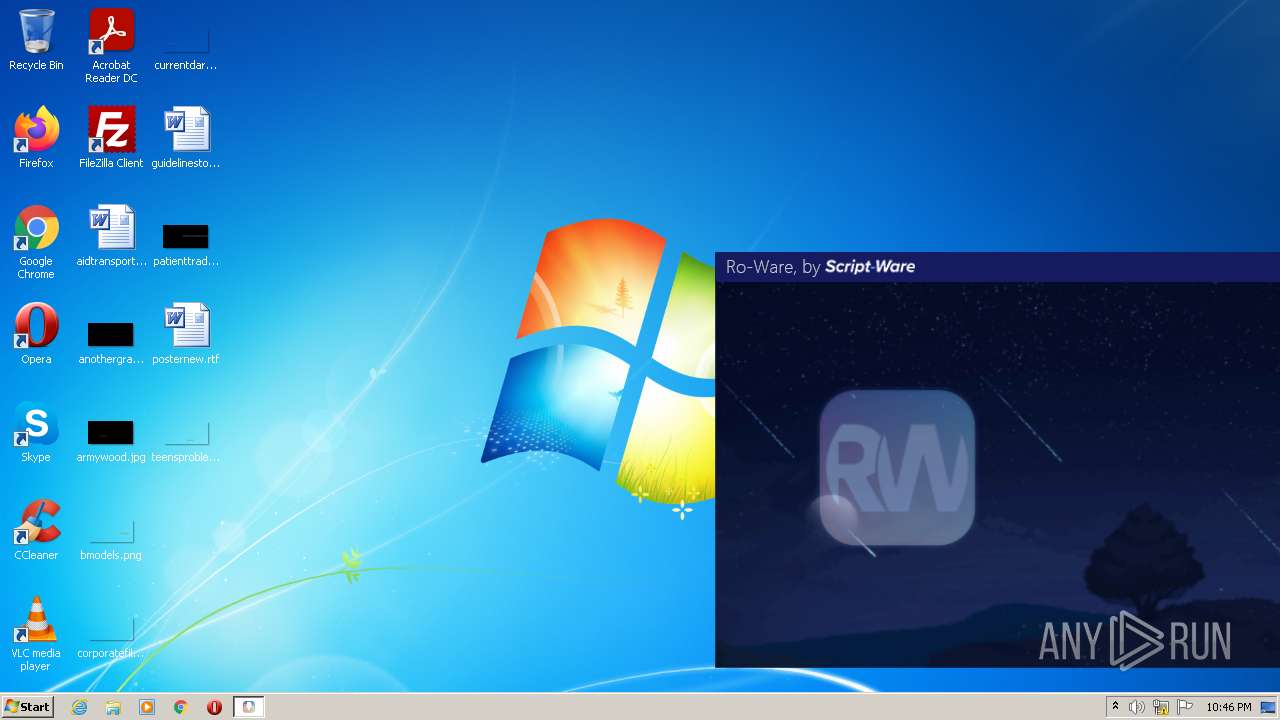Screen dimensions: 1280x720
Task: Open Chrome from the taskbar
Action: 181,707
